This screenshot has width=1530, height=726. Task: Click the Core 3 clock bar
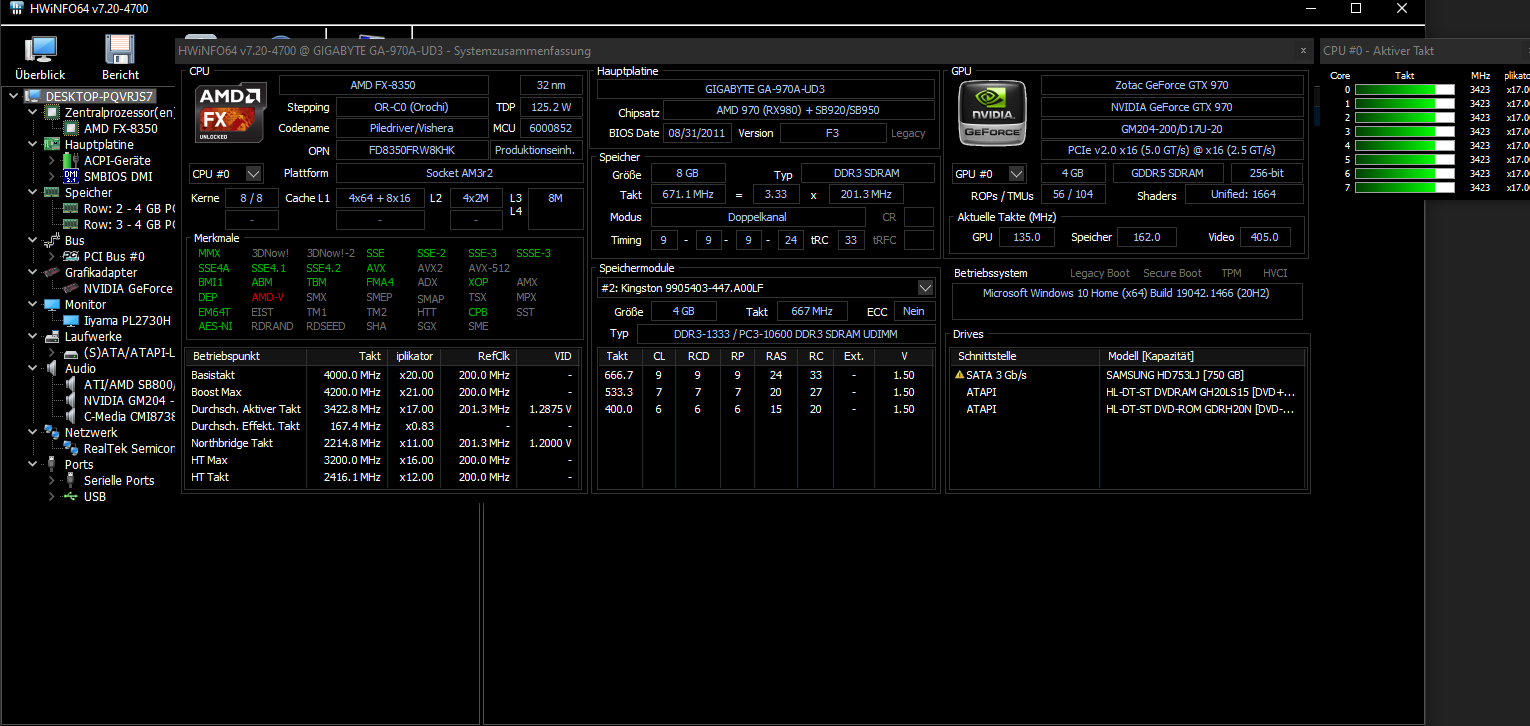point(1404,131)
